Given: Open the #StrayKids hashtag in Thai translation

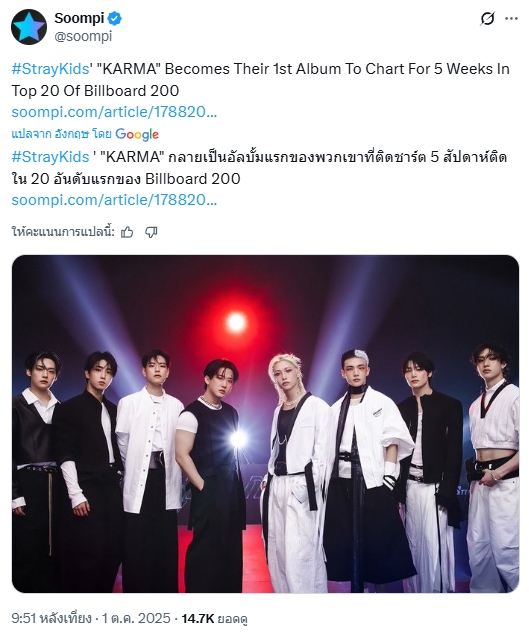Looking at the screenshot, I should [x=50, y=157].
